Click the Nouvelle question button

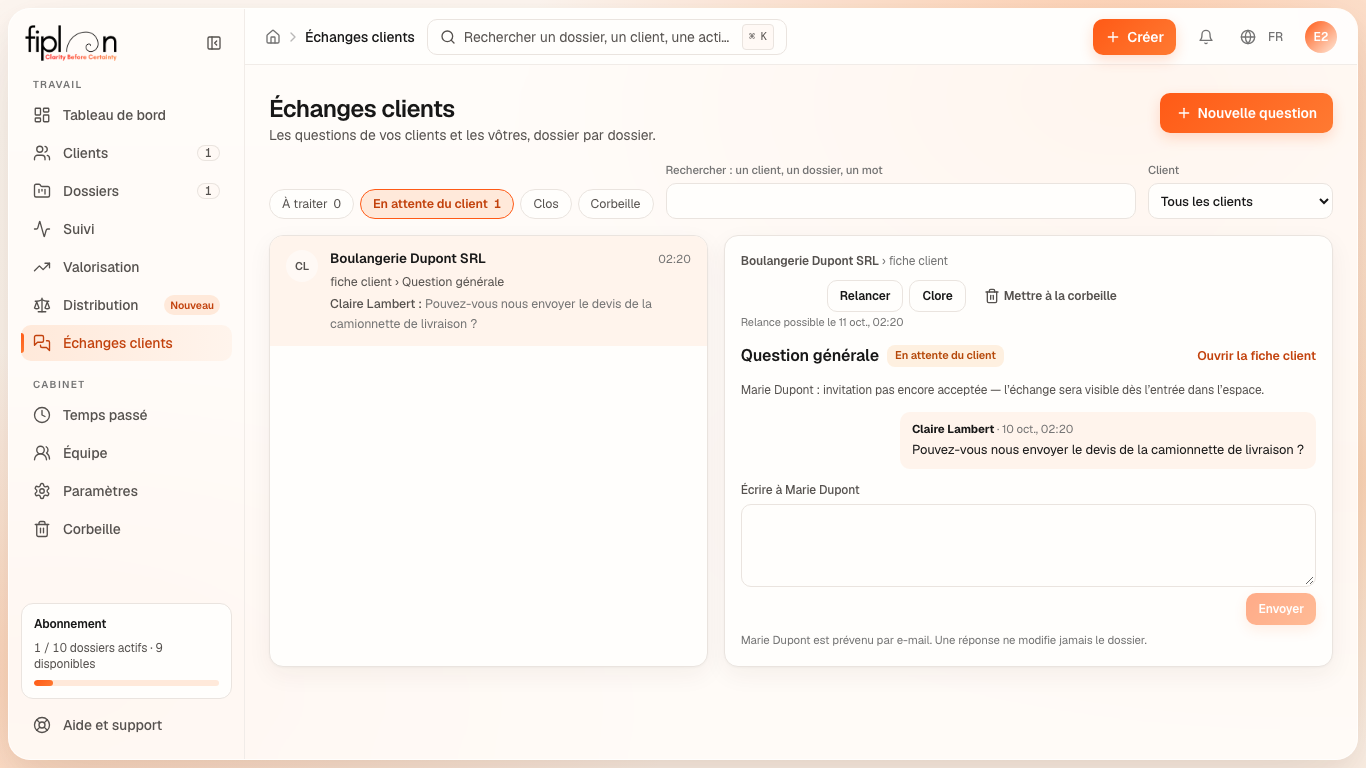1246,113
